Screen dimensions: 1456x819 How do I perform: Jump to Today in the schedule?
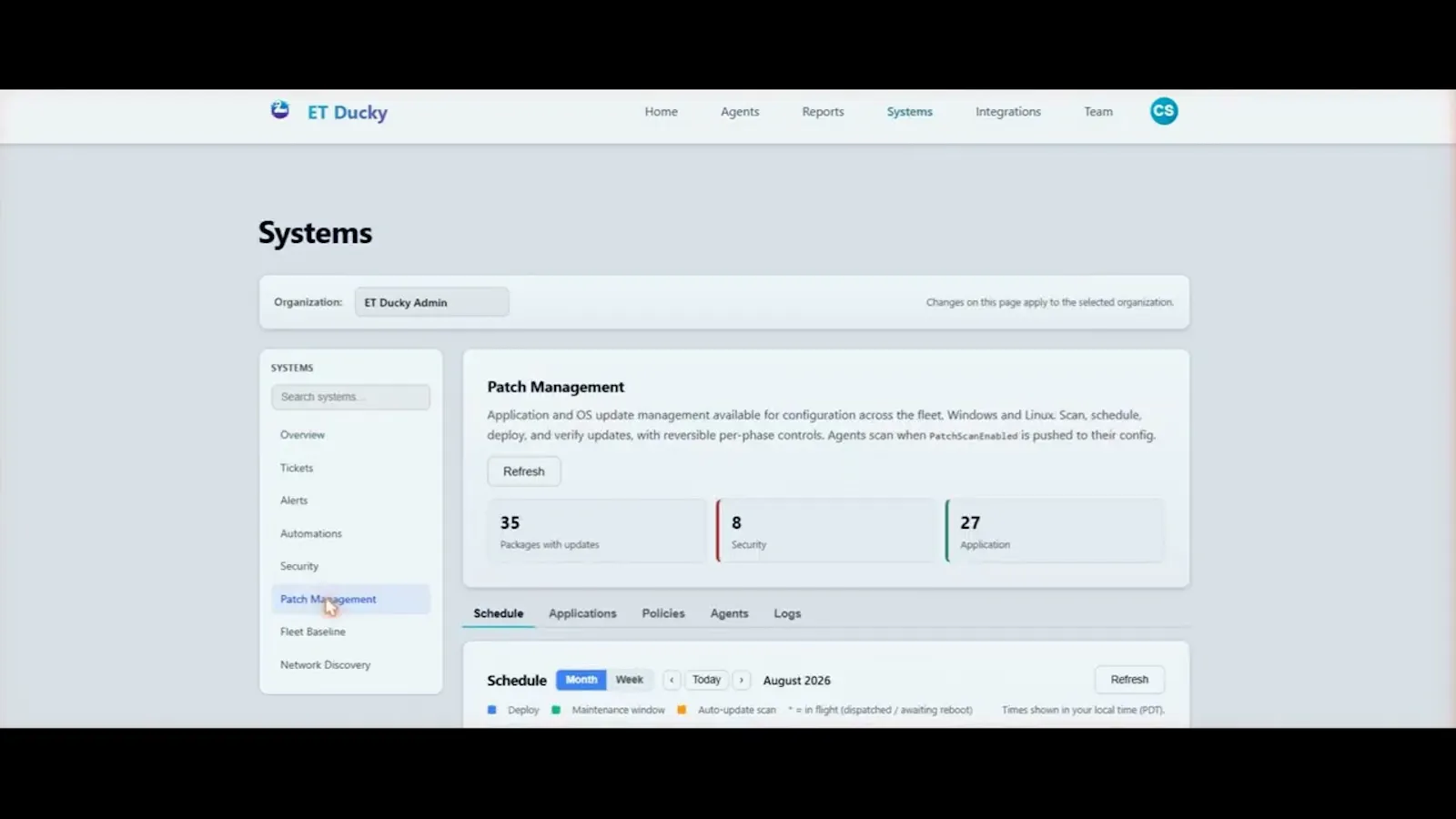[x=706, y=680]
